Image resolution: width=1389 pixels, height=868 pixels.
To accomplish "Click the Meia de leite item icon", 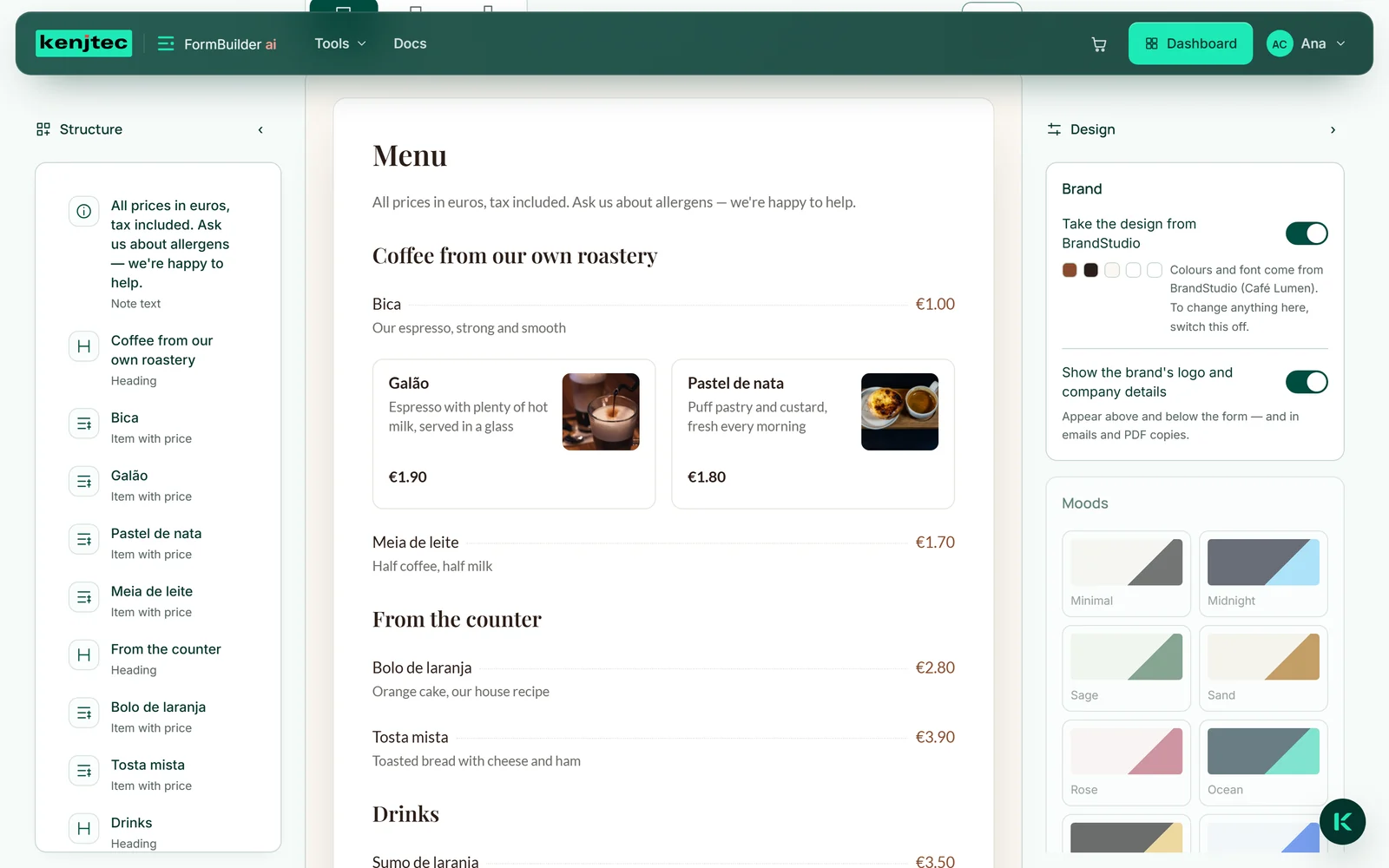I will [84, 597].
